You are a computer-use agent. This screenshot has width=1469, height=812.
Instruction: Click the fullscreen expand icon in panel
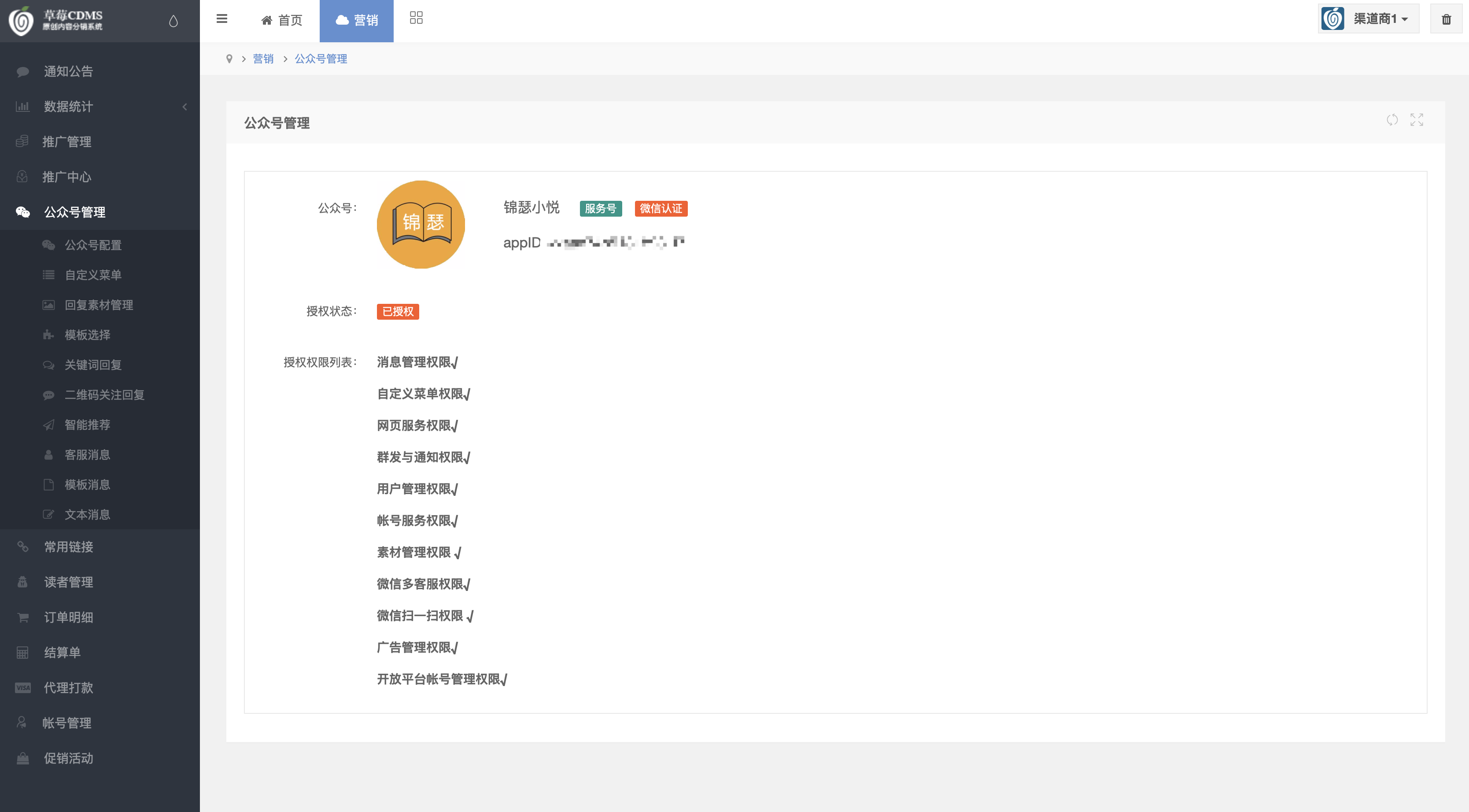(1417, 120)
